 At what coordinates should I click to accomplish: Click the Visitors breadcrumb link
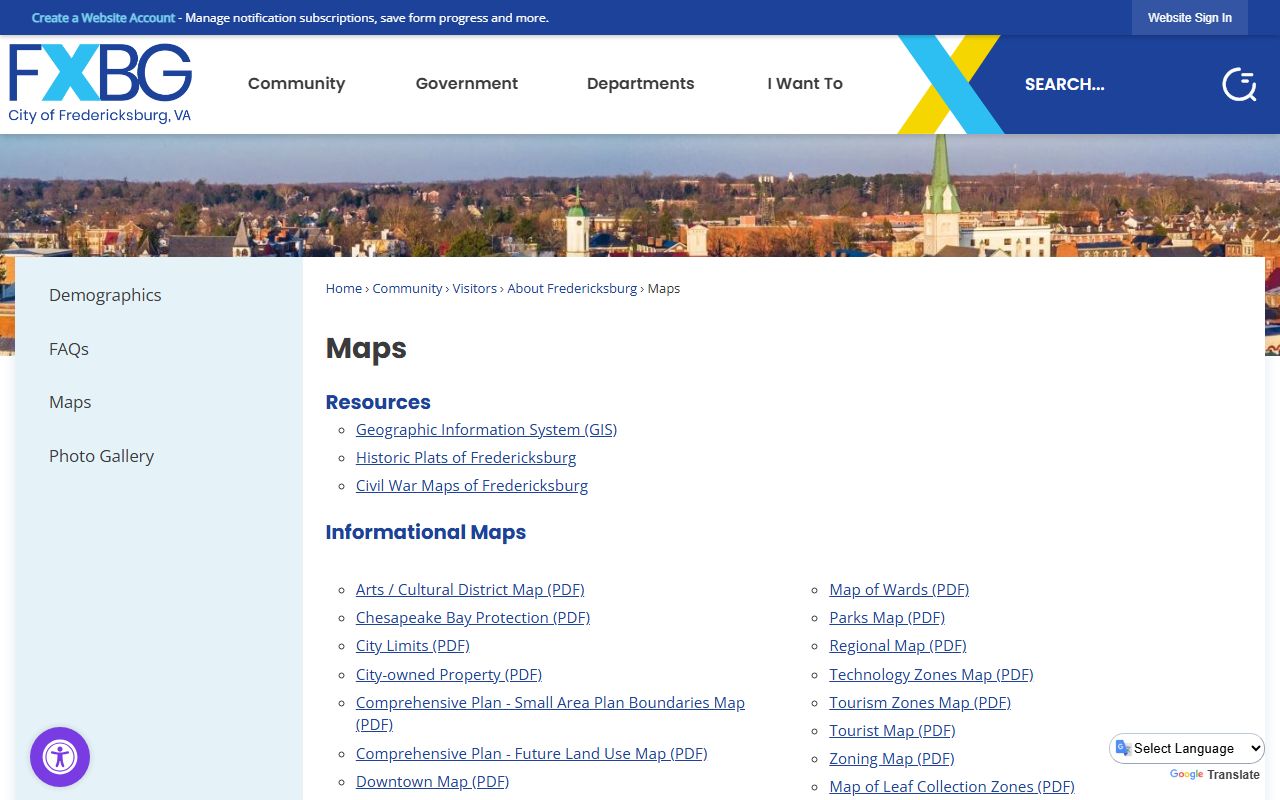pyautogui.click(x=474, y=289)
